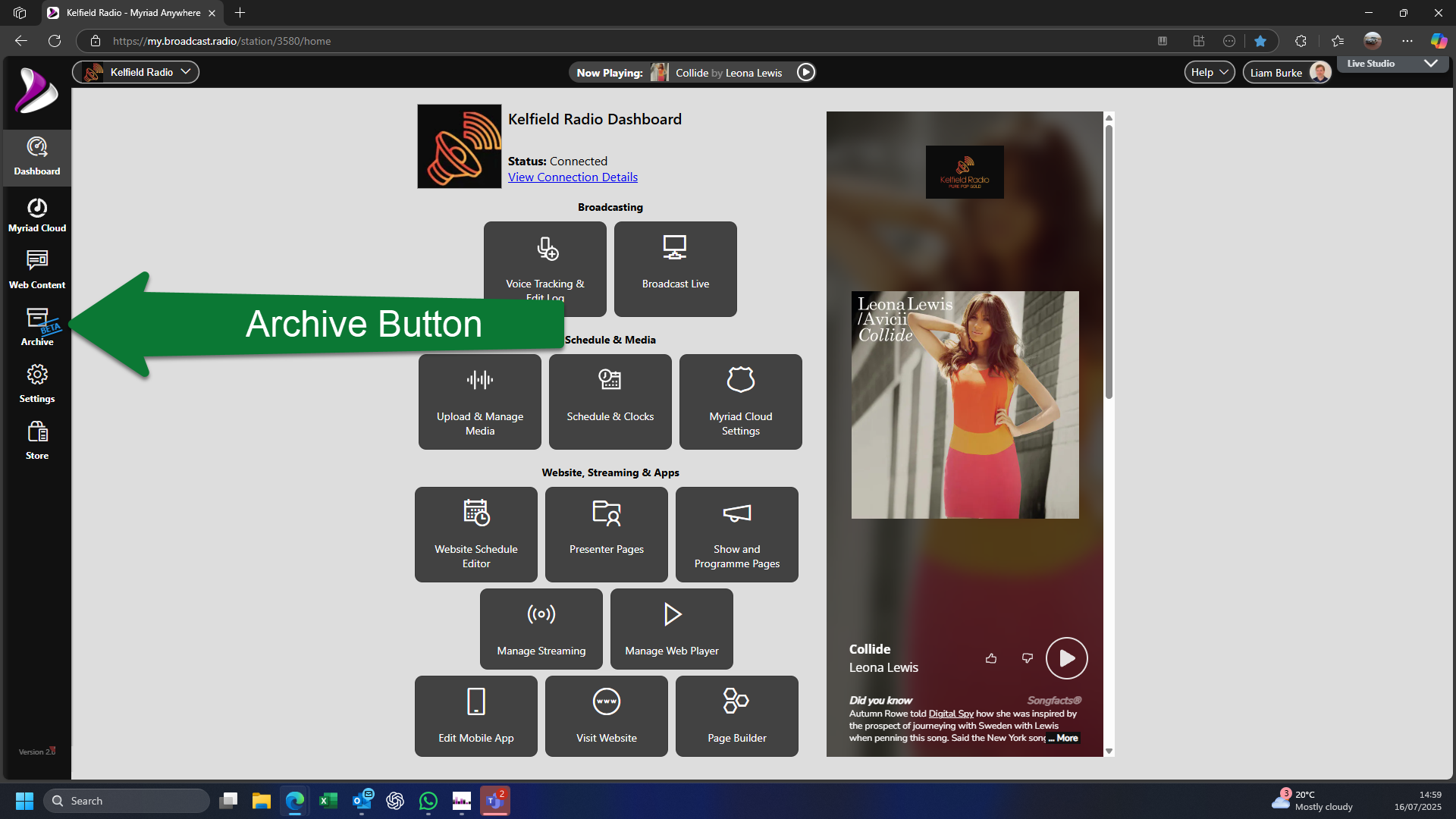Click the Kelfield Radio dashboard logo
Screen dimensions: 1456x819
point(459,146)
